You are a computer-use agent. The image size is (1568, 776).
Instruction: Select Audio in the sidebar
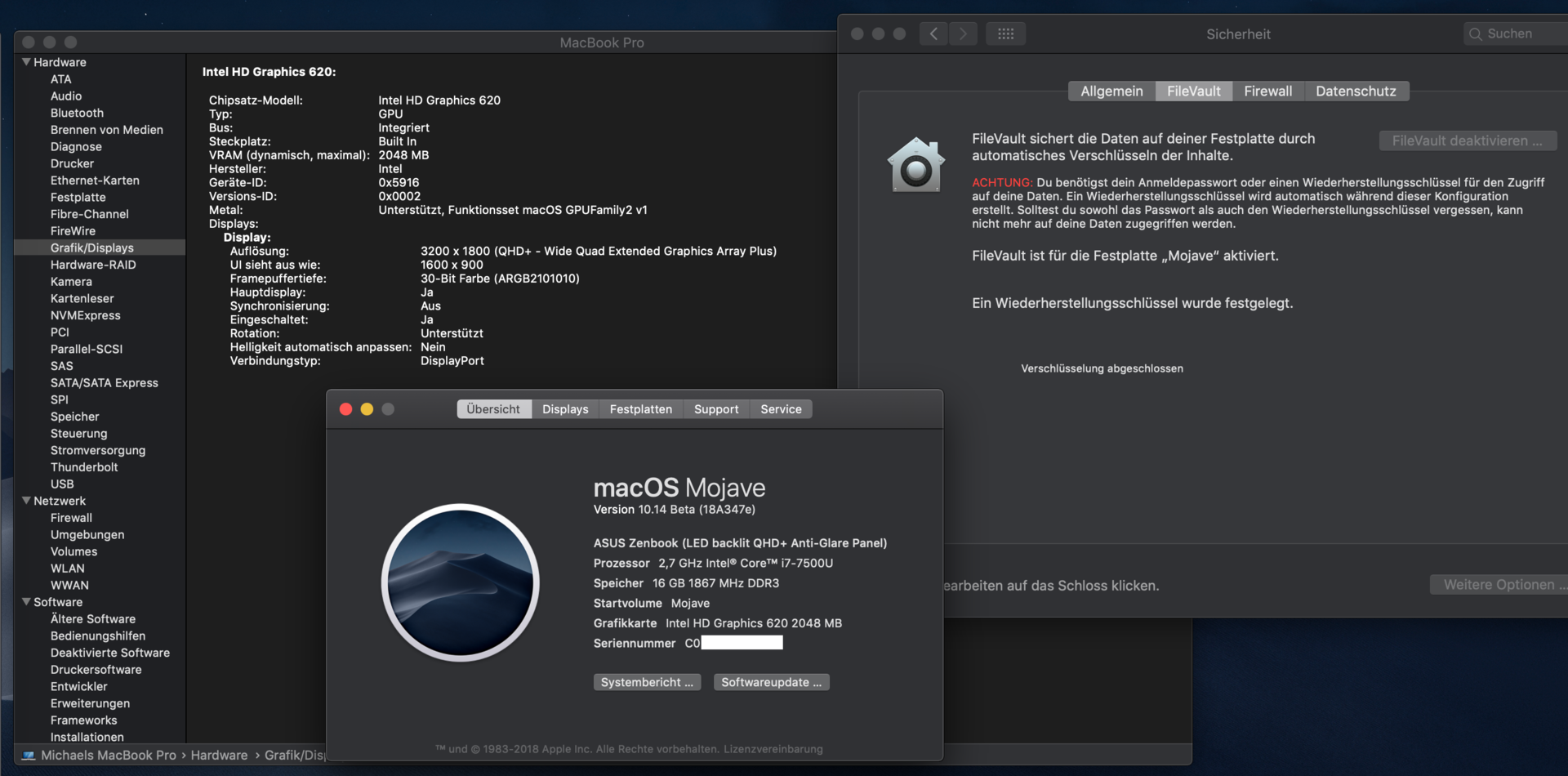coord(66,96)
